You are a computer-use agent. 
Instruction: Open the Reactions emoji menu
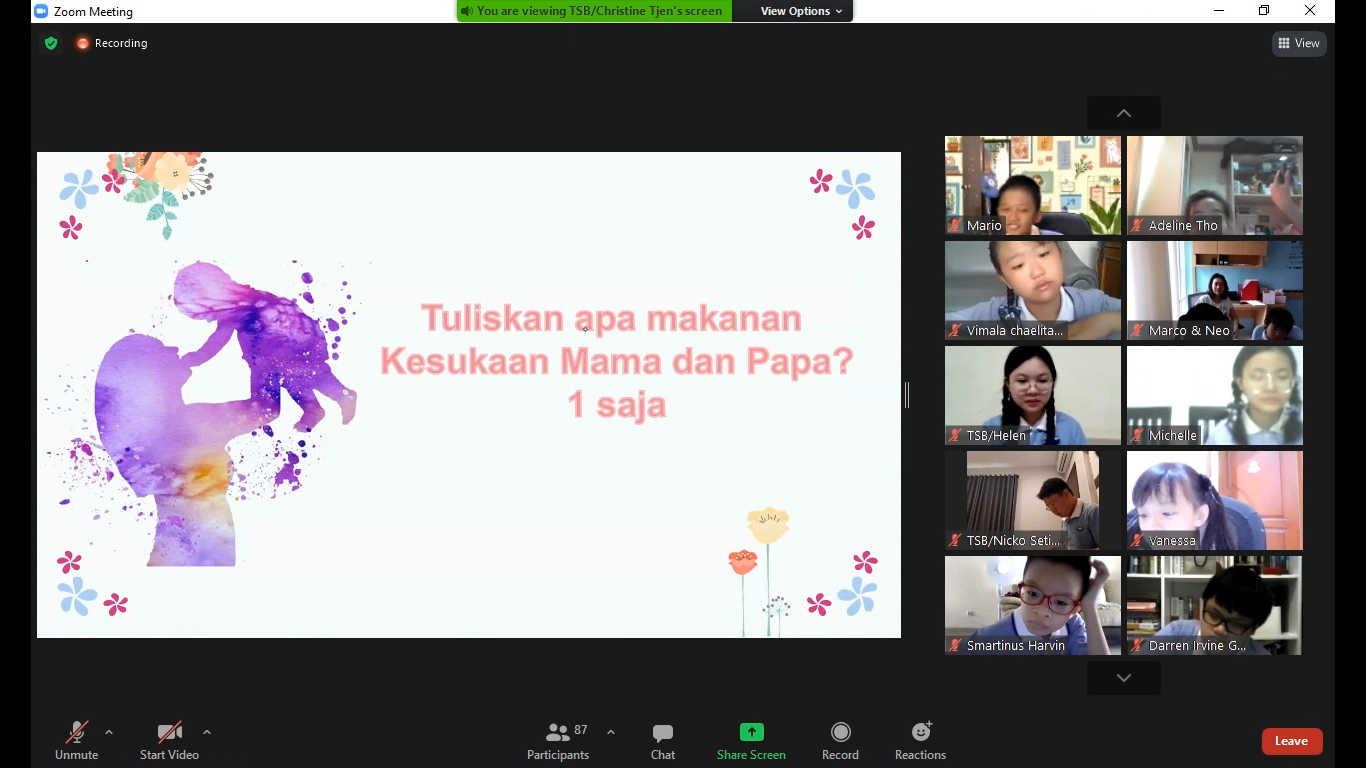(921, 732)
